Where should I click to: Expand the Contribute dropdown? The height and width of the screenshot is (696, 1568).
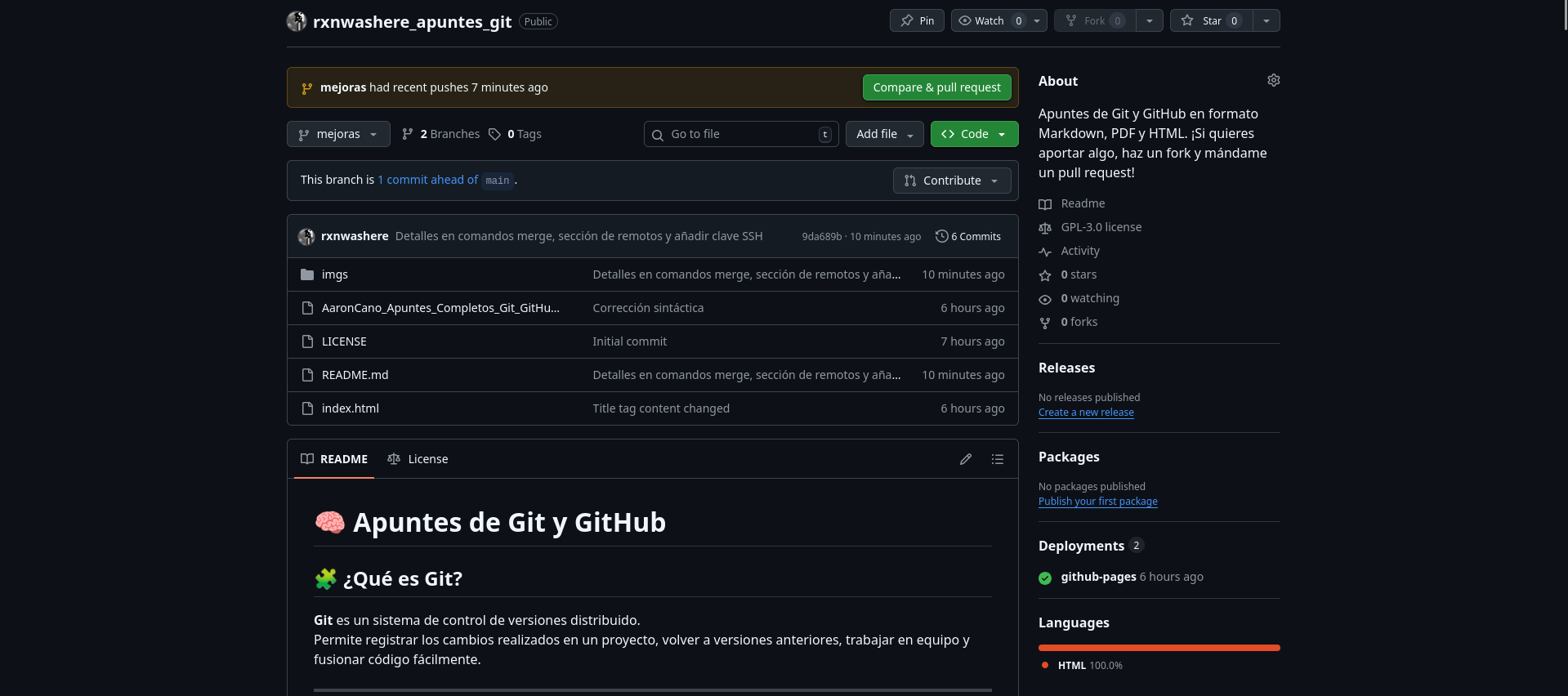(952, 181)
